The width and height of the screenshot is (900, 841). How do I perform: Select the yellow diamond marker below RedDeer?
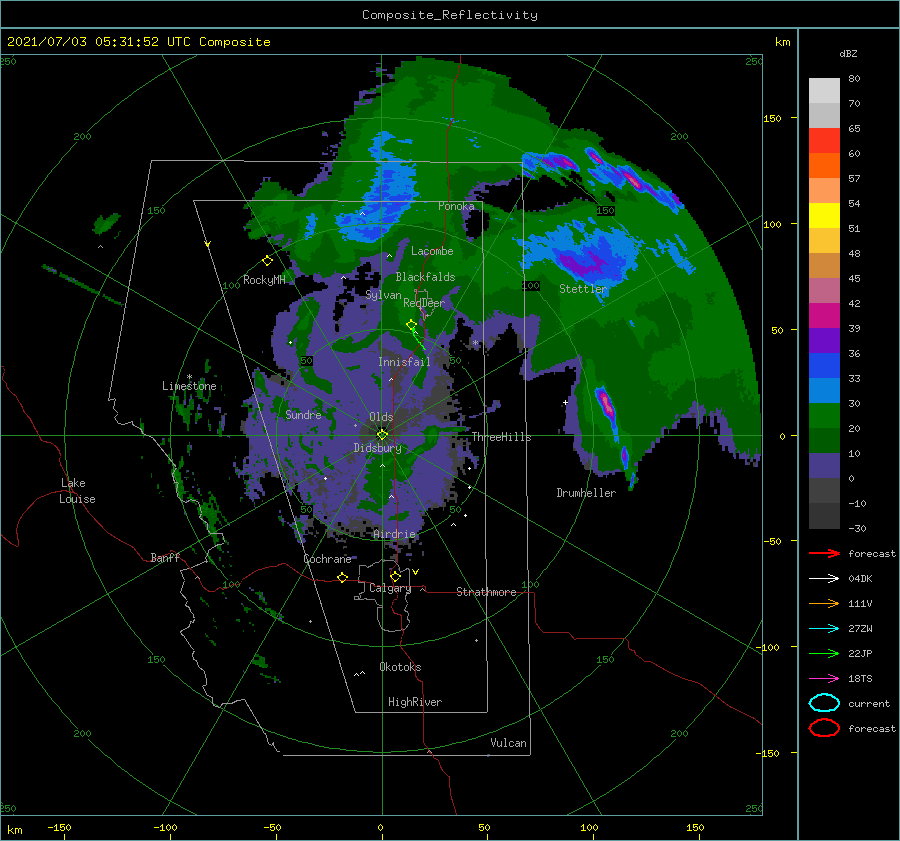411,325
